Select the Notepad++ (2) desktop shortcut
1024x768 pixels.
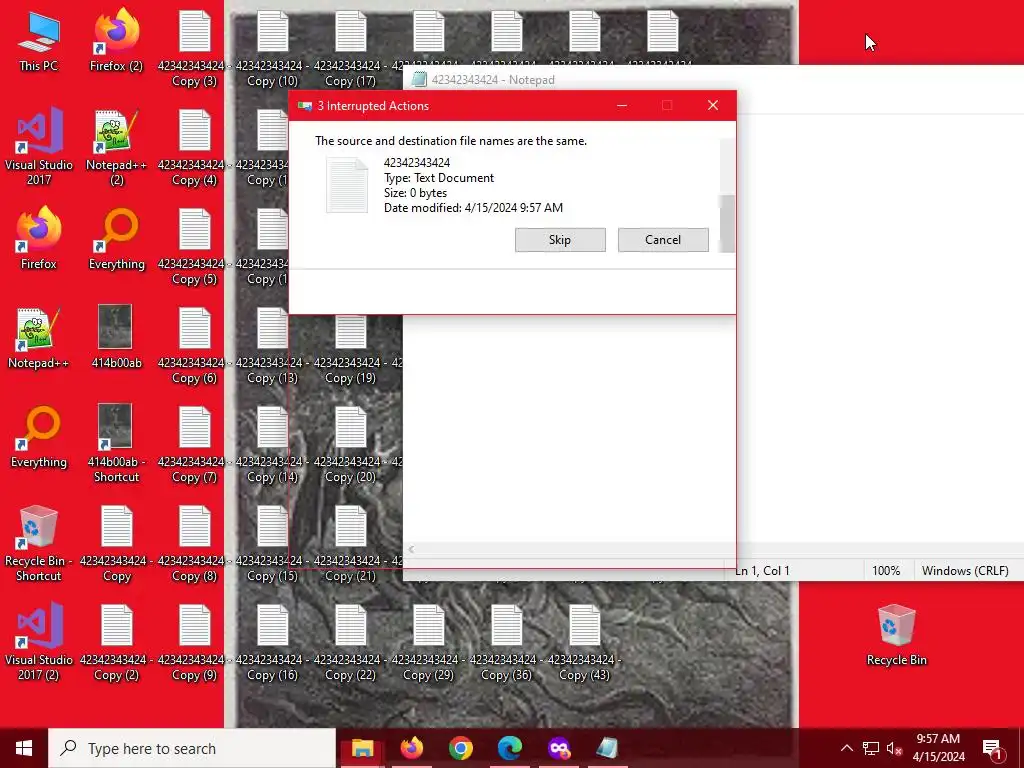pyautogui.click(x=116, y=148)
